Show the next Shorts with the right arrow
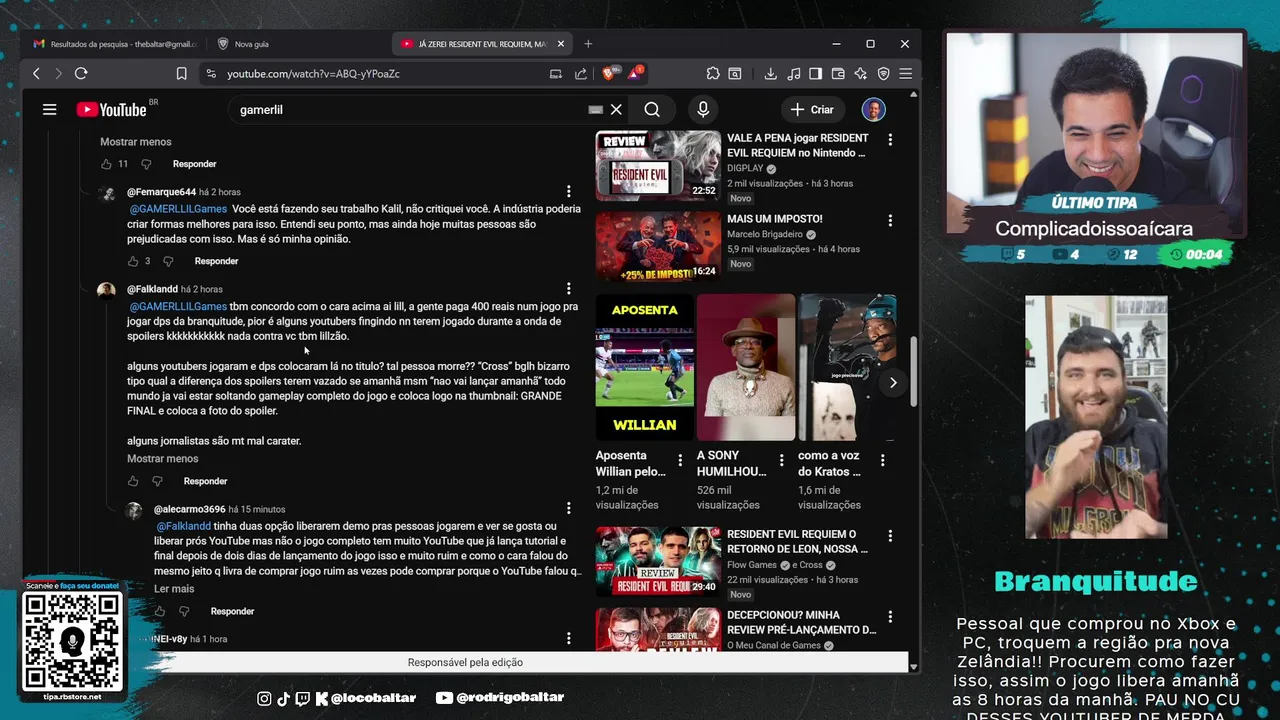Viewport: 1280px width, 720px height. 892,382
